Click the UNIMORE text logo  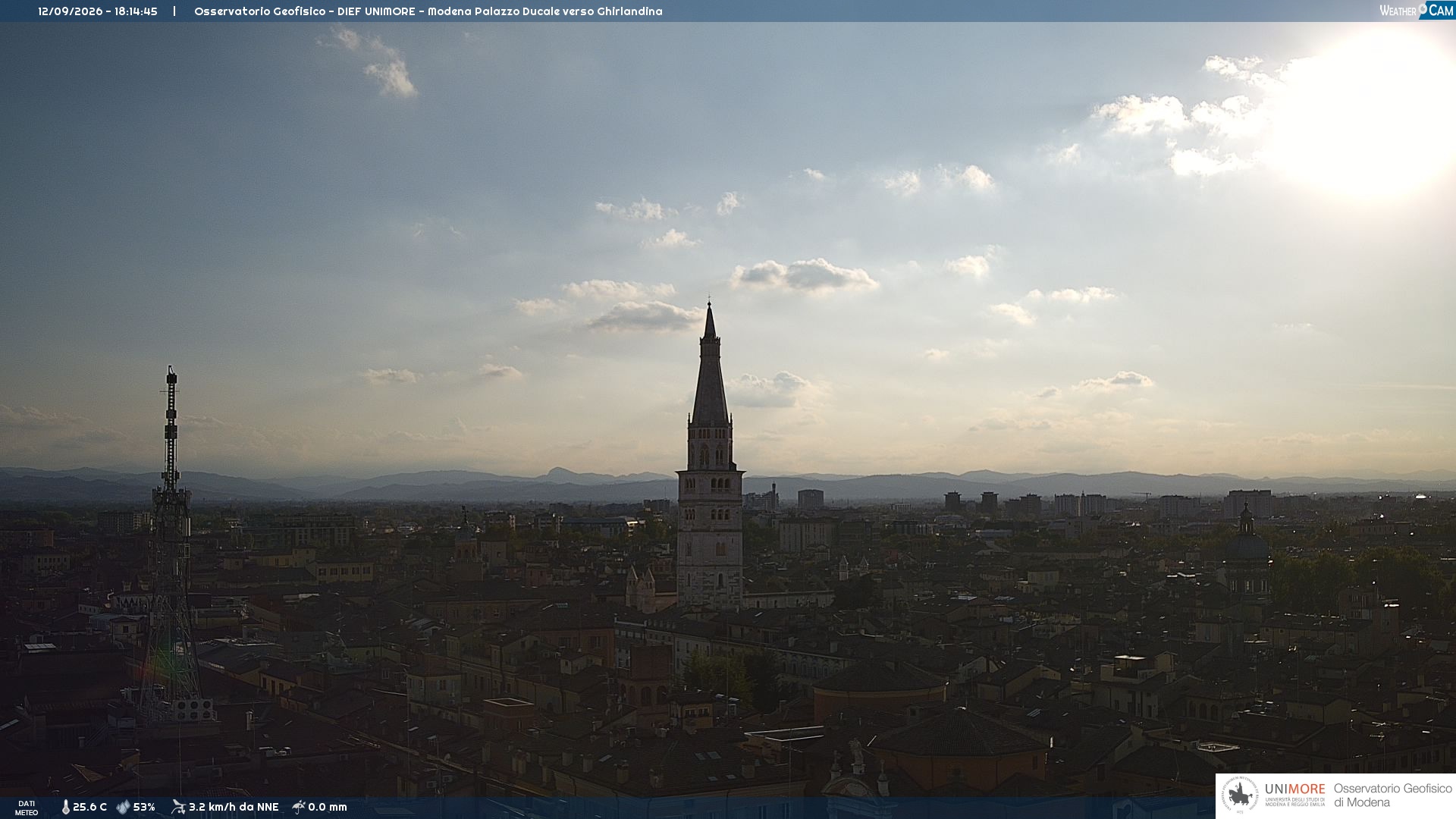(x=1294, y=789)
